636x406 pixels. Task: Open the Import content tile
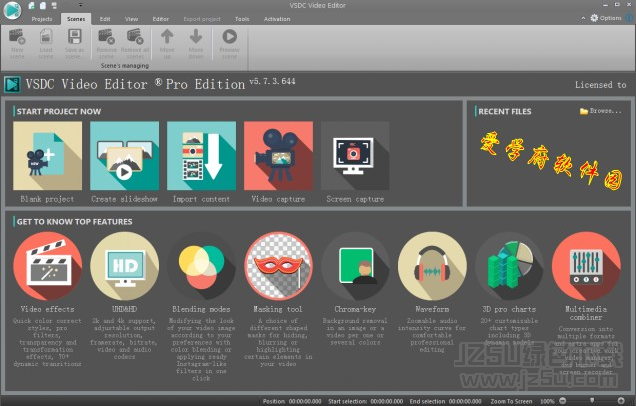[x=202, y=156]
